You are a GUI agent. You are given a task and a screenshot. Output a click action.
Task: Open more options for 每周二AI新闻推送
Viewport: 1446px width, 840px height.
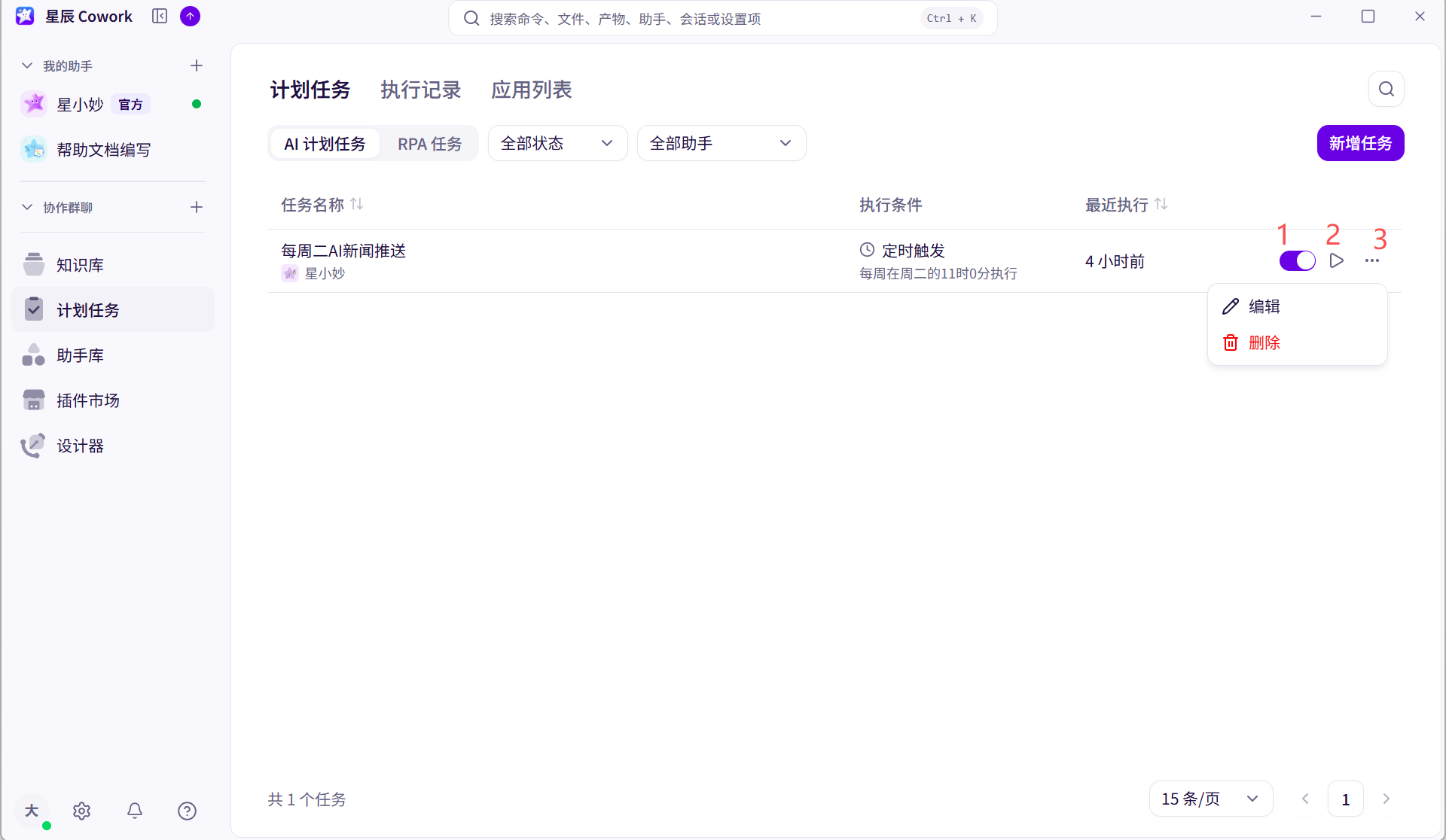(1372, 261)
